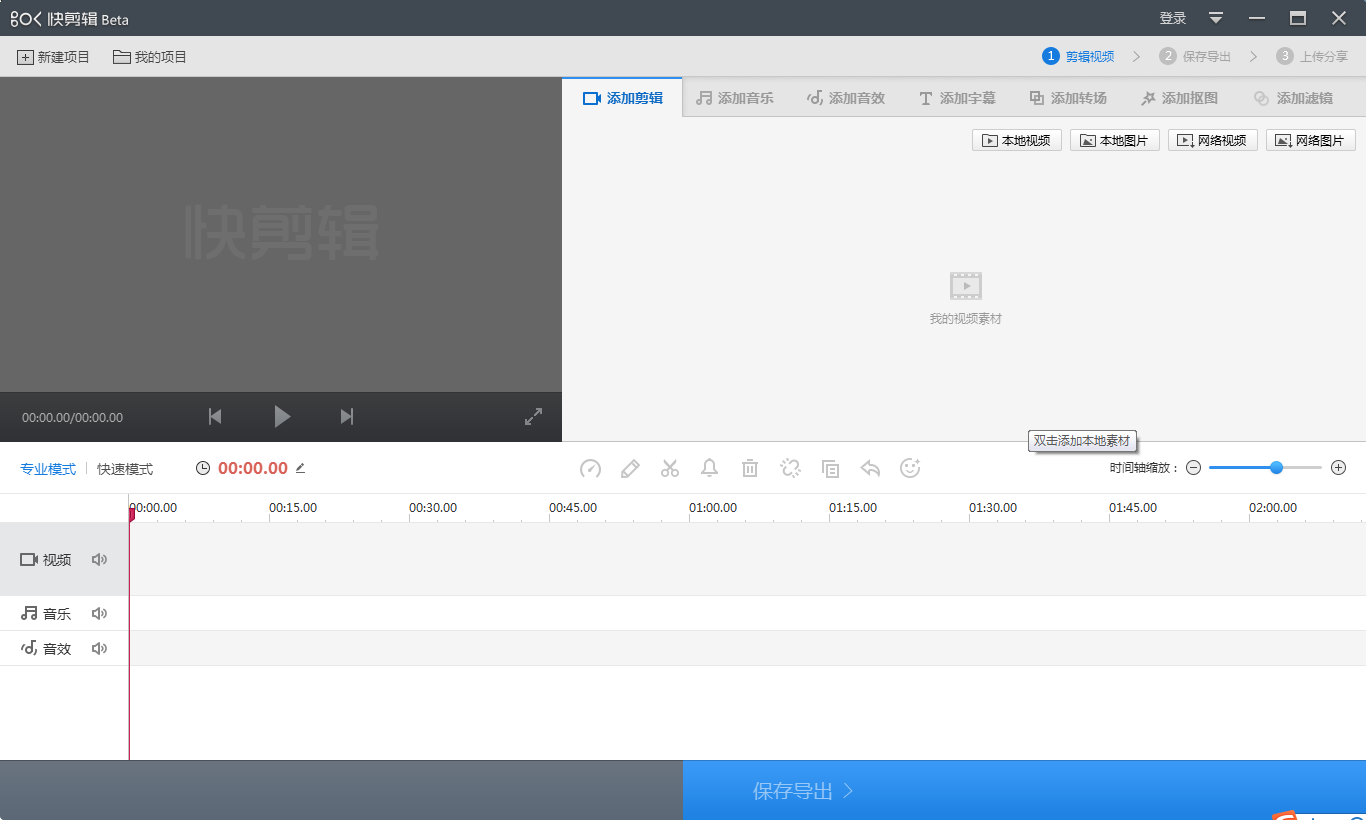Zoom in timeline with plus button

pyautogui.click(x=1339, y=468)
